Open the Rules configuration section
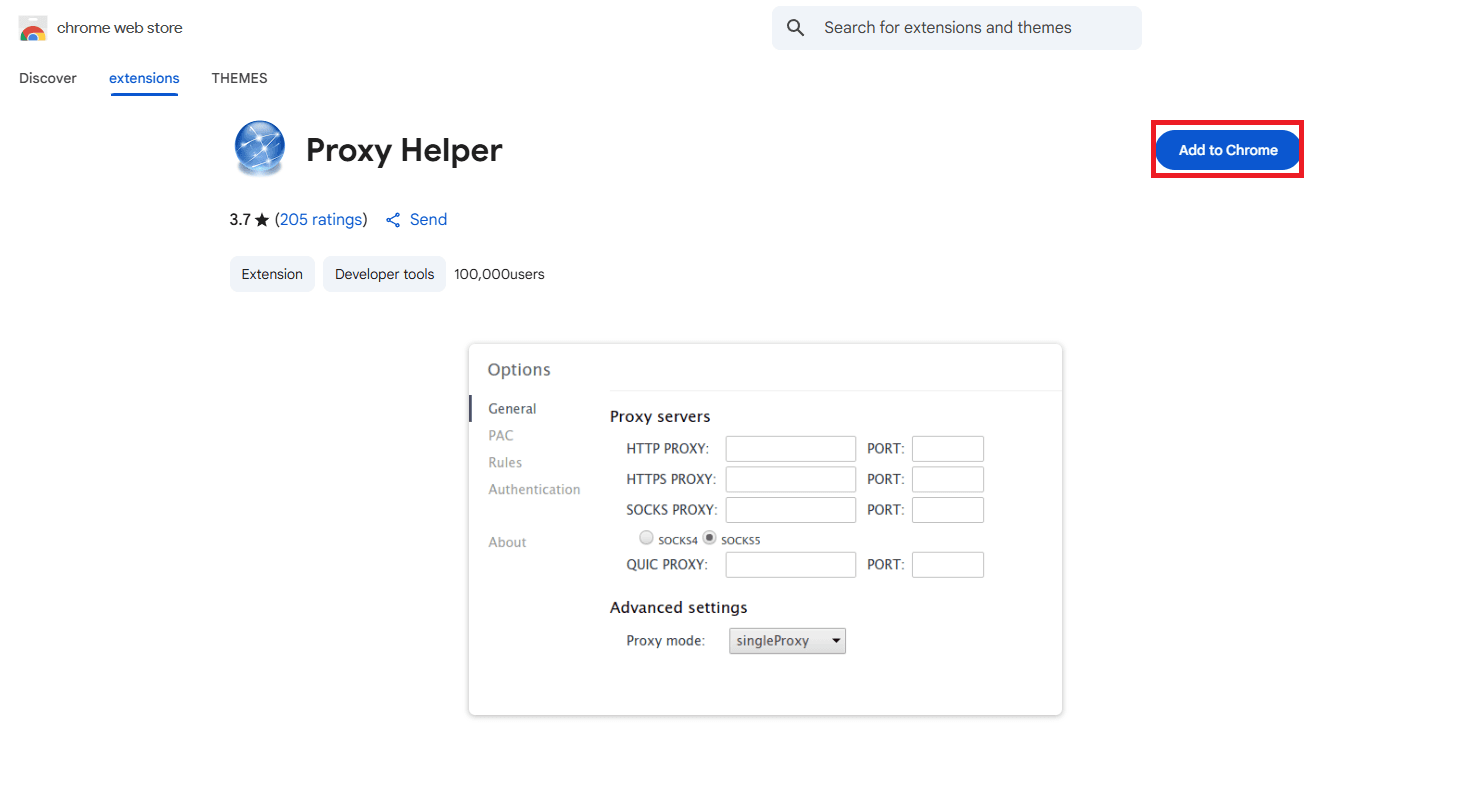Viewport: 1462px width, 792px height. [505, 462]
